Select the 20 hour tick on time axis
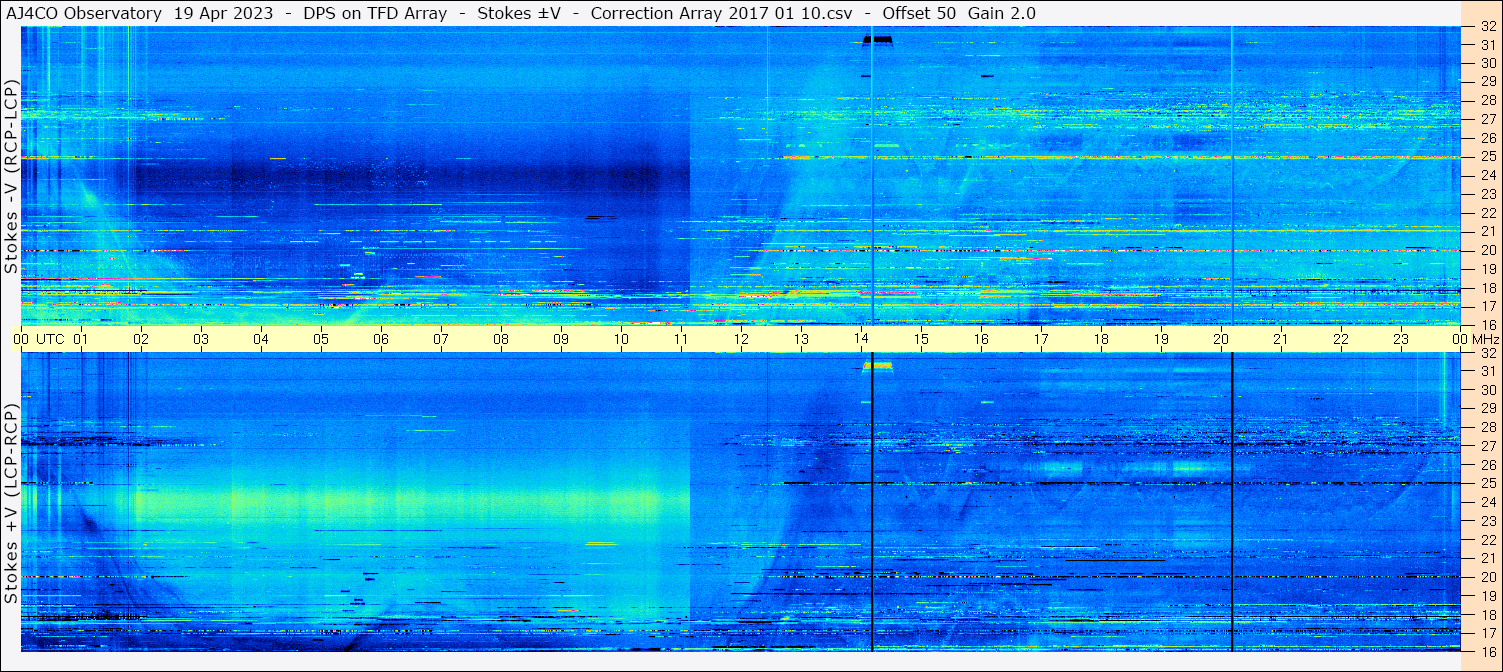Screen dimensions: 1503x672 tap(1221, 339)
